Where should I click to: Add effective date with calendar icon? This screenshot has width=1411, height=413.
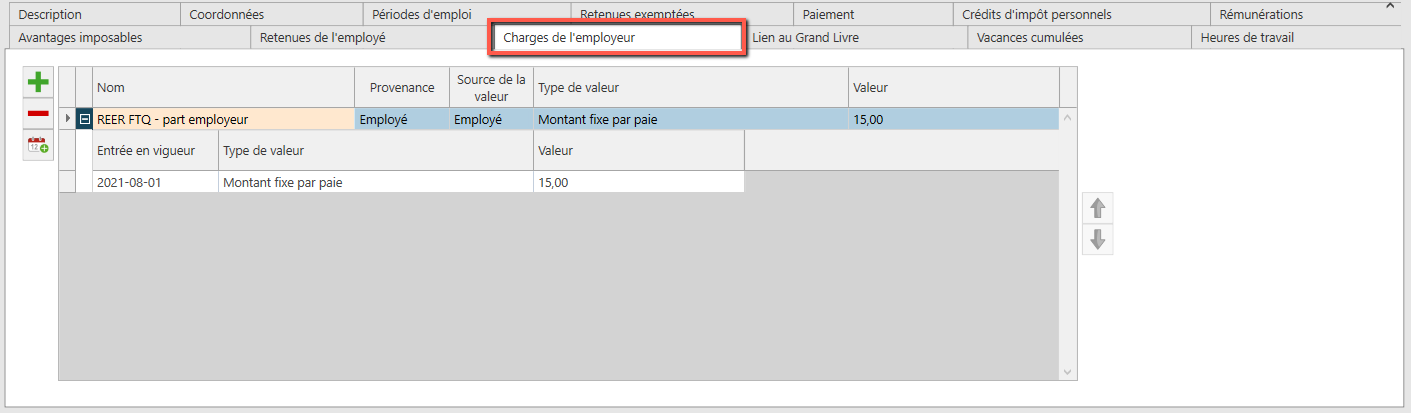point(38,145)
